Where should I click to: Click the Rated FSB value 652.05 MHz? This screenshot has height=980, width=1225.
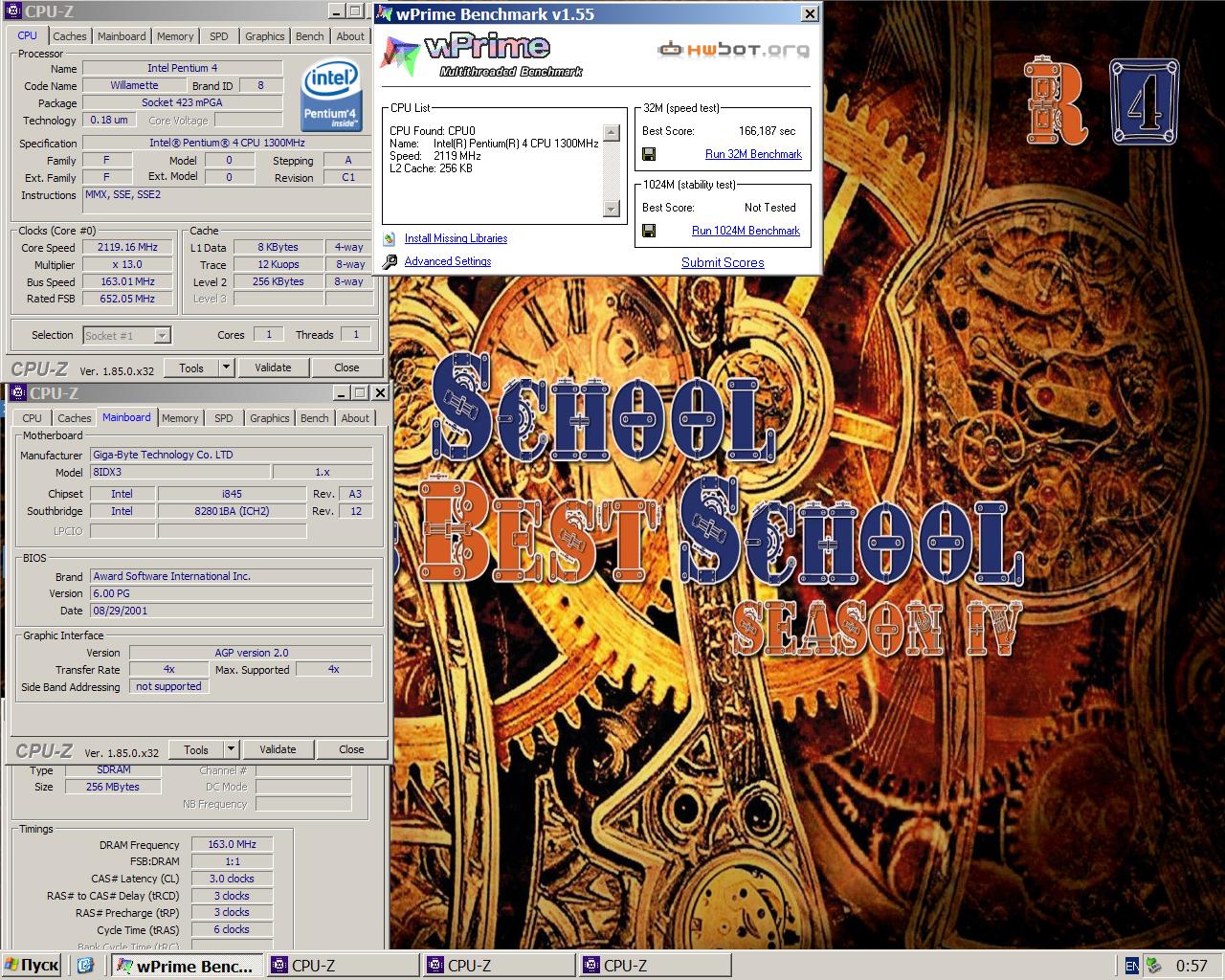point(126,299)
